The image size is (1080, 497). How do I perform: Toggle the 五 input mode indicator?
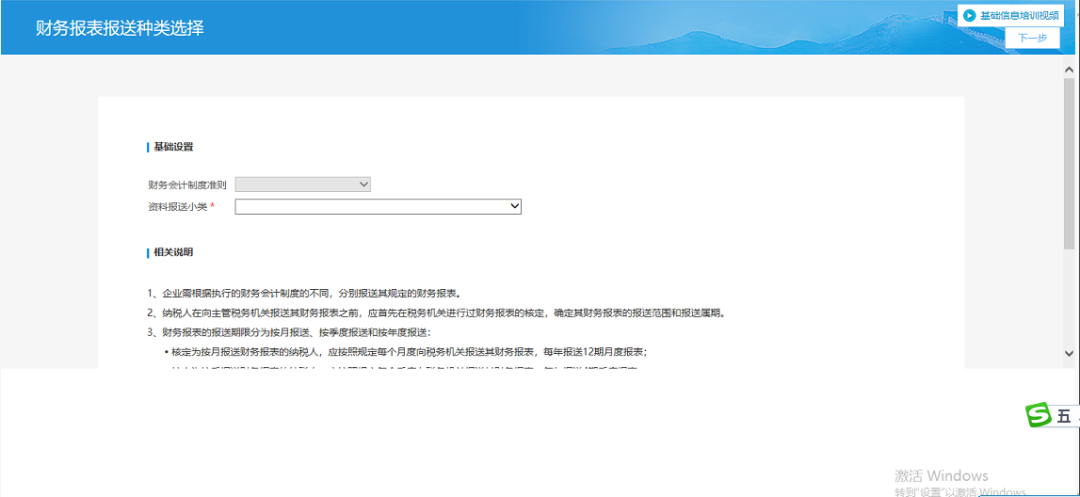[x=1063, y=416]
